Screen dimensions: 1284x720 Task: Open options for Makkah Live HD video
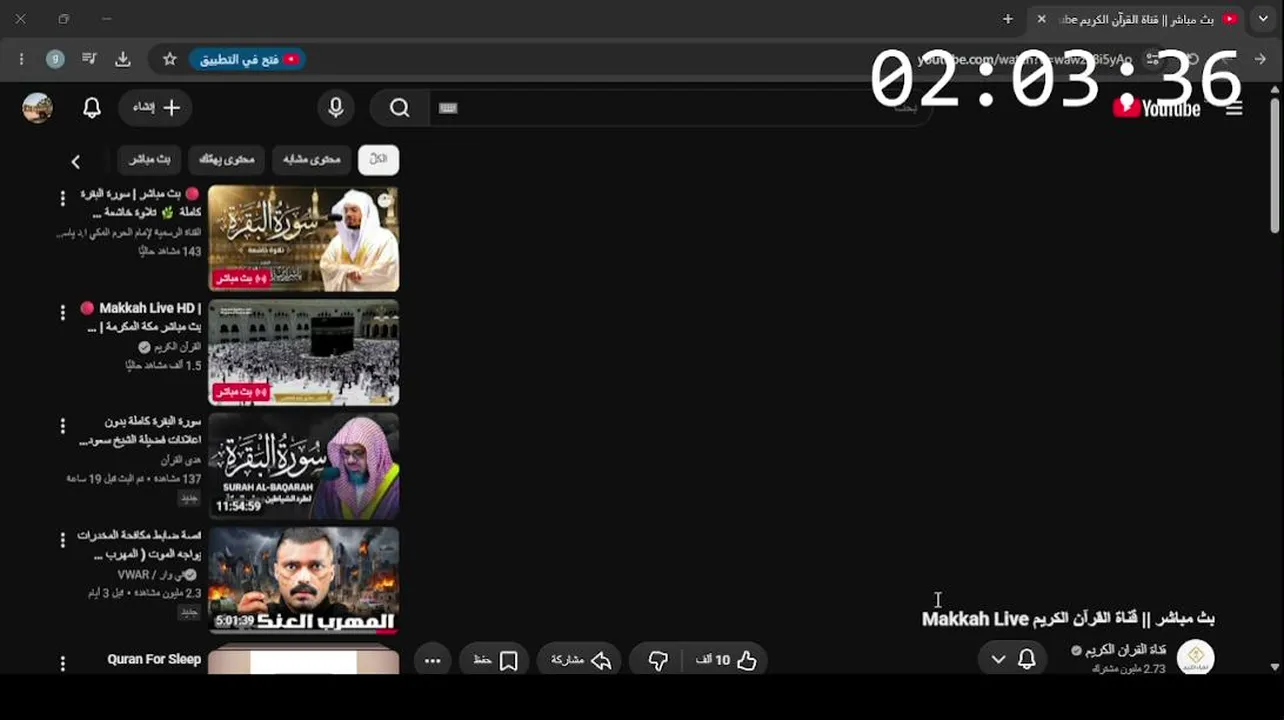62,313
